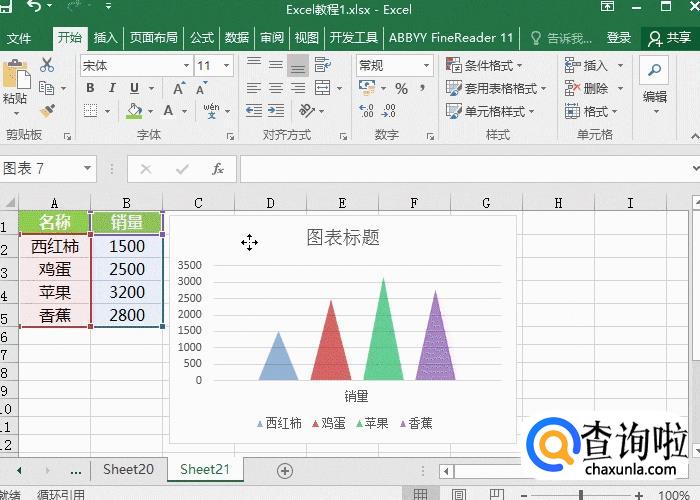This screenshot has width=700, height=500.
Task: Click the Insert Function fx icon
Action: pos(218,169)
